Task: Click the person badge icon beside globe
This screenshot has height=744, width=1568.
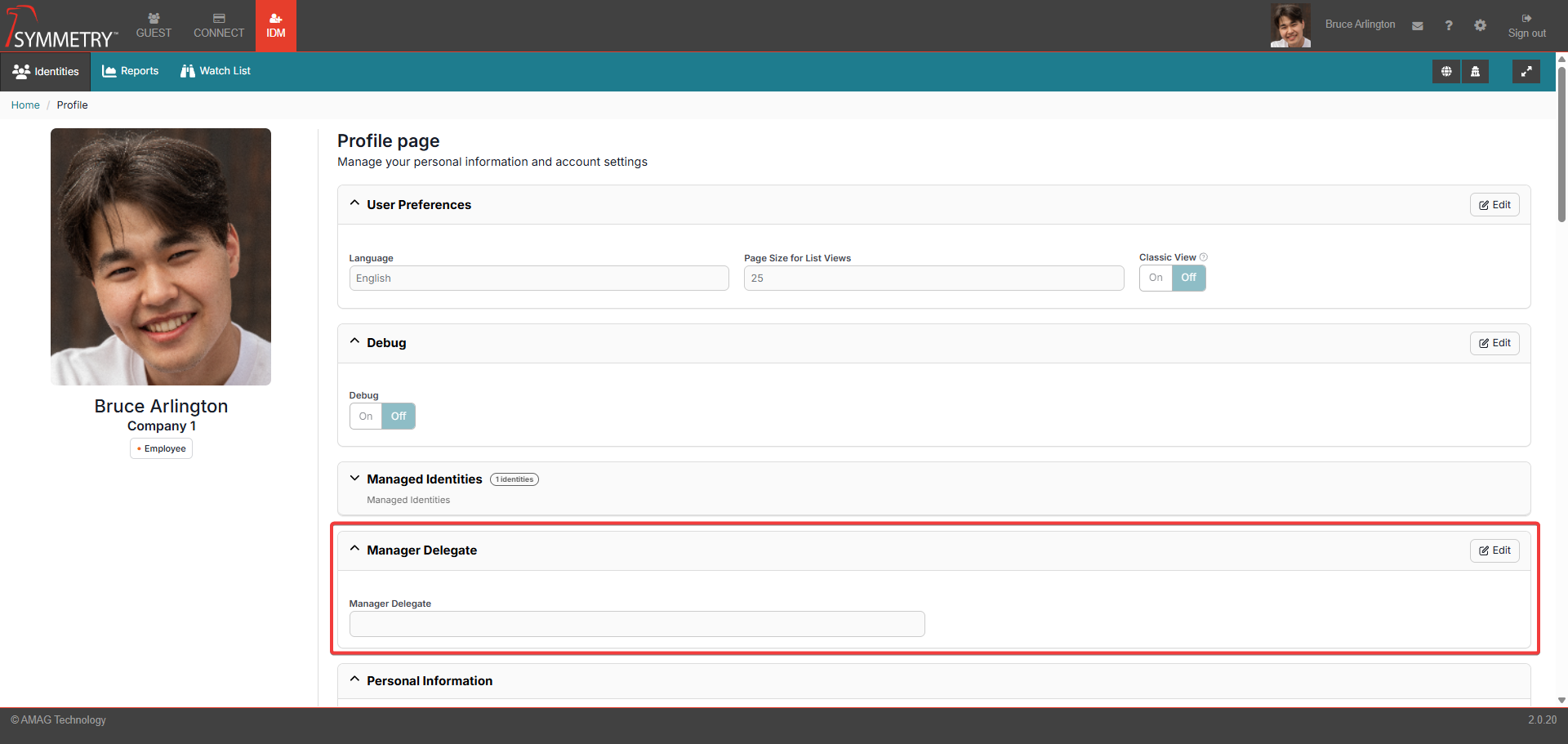Action: click(1475, 72)
